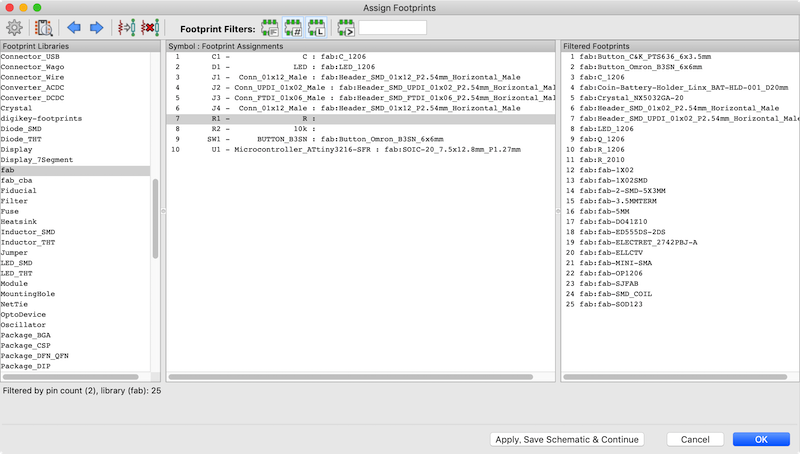Open footprint library table settings gear
Viewport: 800px width, 454px height.
(x=14, y=28)
